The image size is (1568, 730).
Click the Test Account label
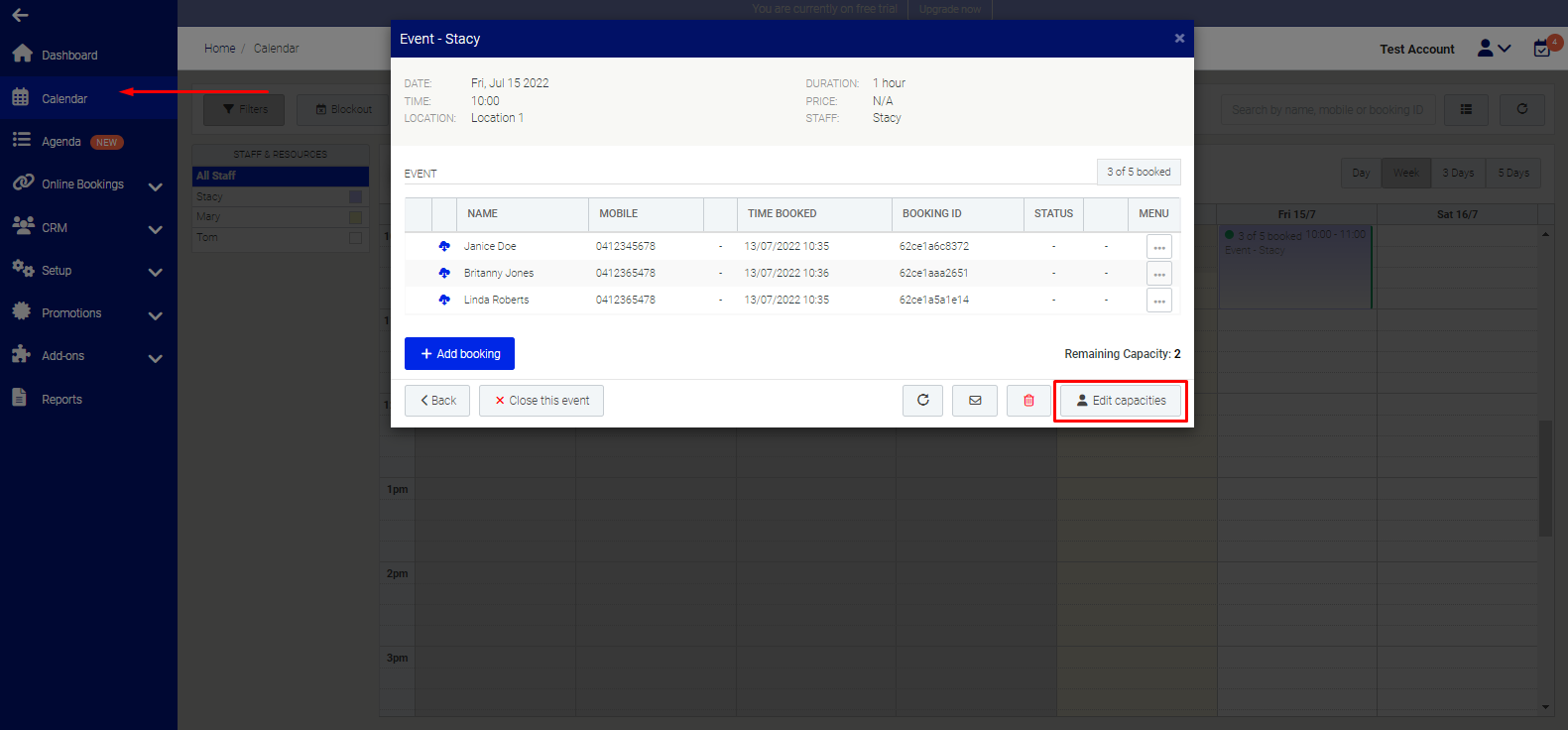(x=1417, y=49)
